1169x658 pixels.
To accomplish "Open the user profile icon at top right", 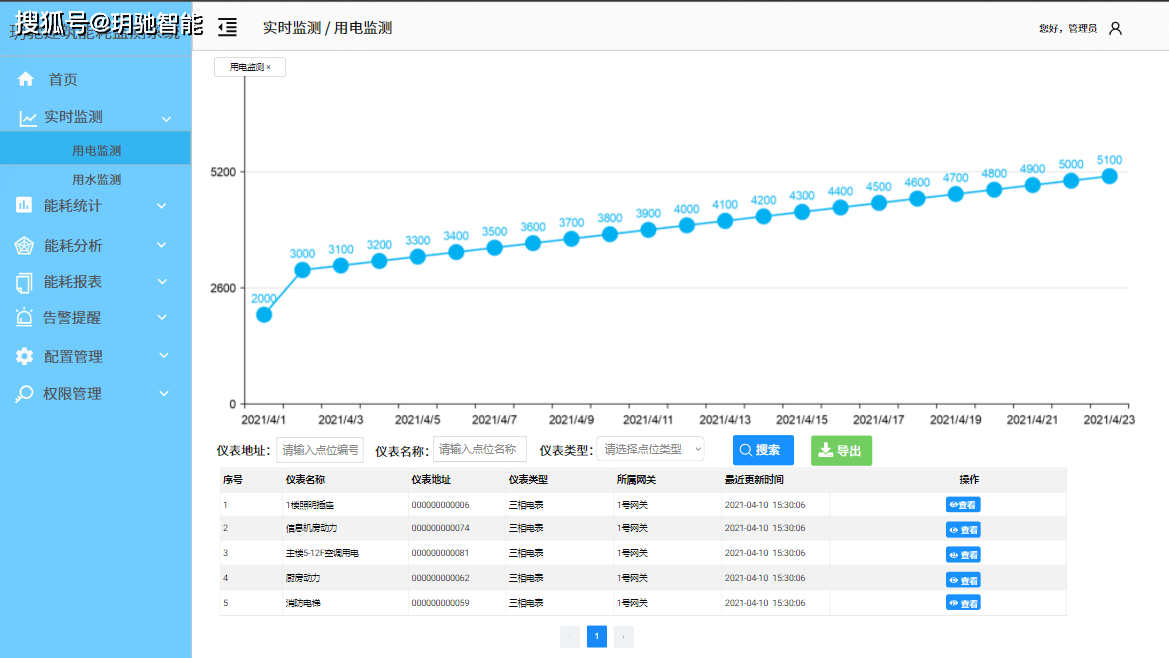I will click(1115, 28).
